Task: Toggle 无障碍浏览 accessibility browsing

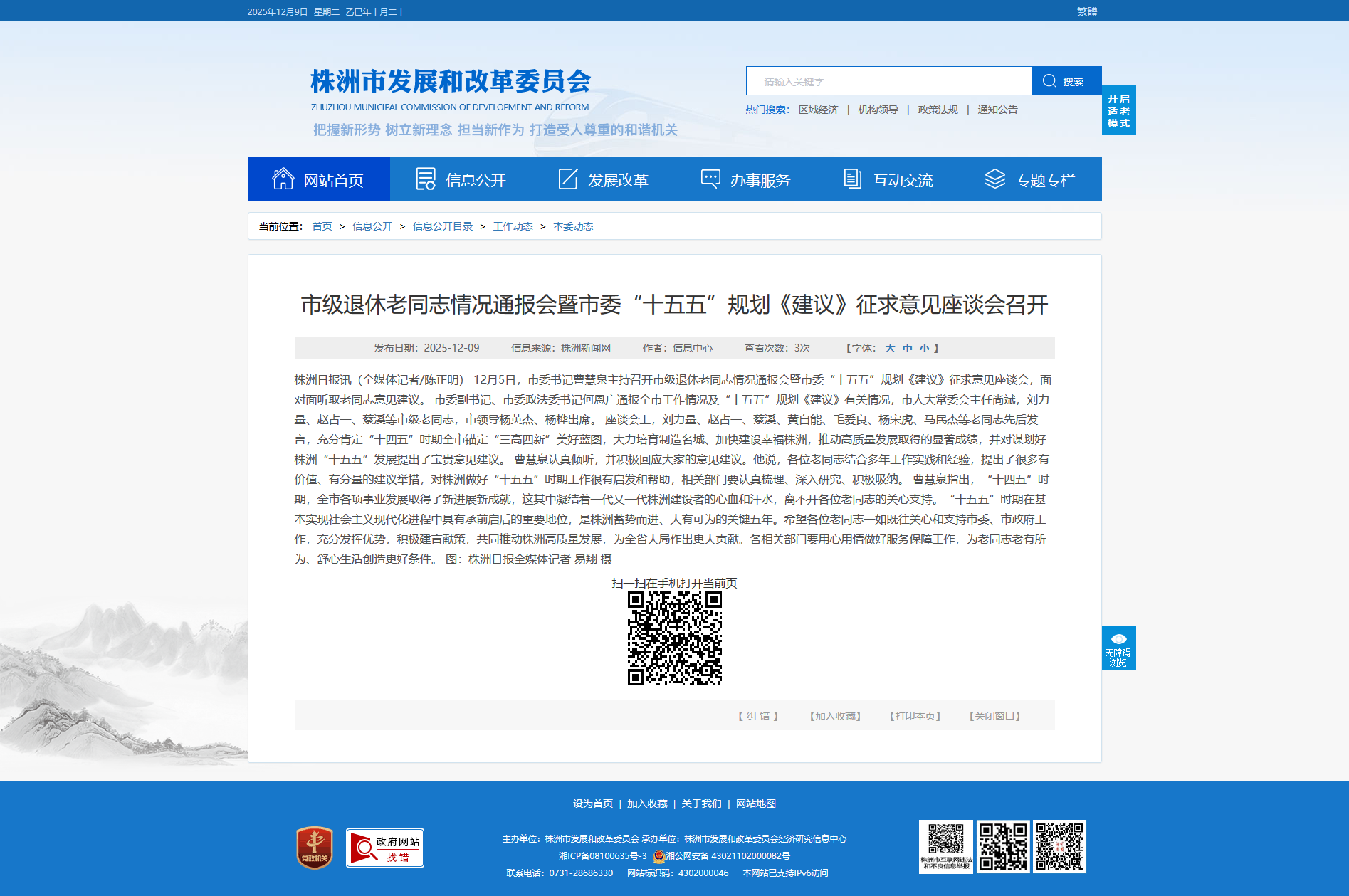Action: (x=1118, y=648)
